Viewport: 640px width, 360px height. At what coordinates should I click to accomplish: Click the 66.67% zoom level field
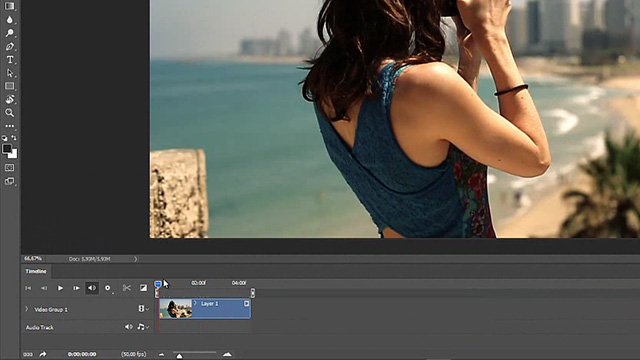(33, 259)
